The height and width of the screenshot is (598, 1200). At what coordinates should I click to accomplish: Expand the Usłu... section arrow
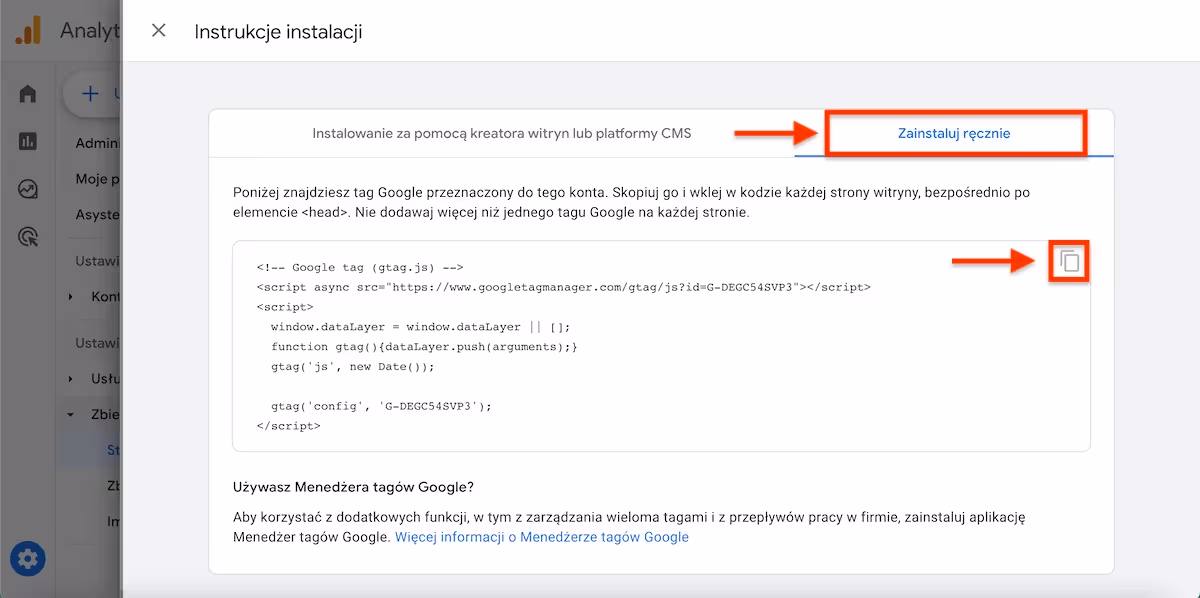pyautogui.click(x=70, y=379)
